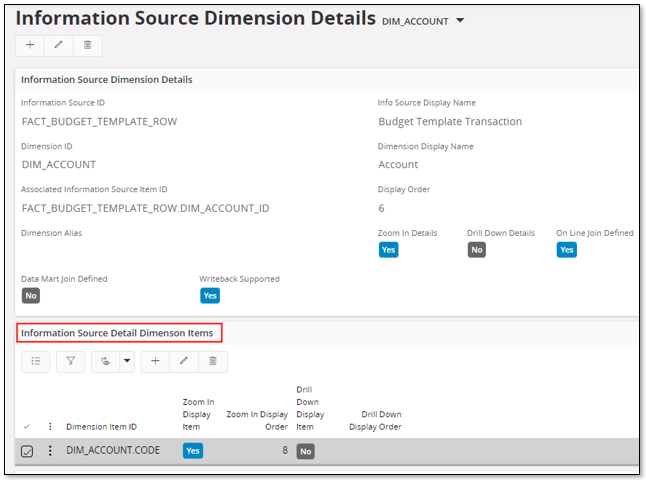The width and height of the screenshot is (646, 480).
Task: Open the three-dot menu on DIM_ACCOUNT.CODE row
Action: [50, 451]
